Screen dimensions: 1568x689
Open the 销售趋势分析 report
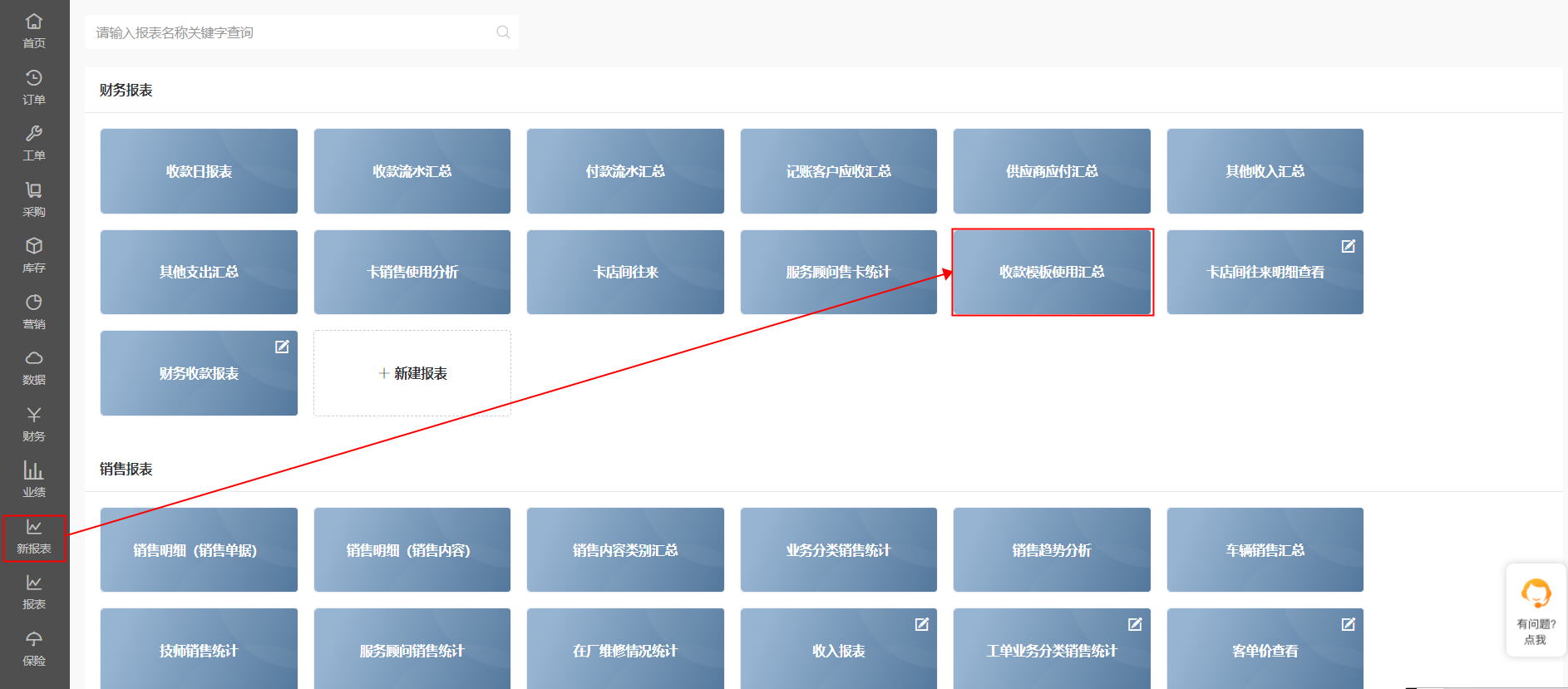pyautogui.click(x=1052, y=550)
